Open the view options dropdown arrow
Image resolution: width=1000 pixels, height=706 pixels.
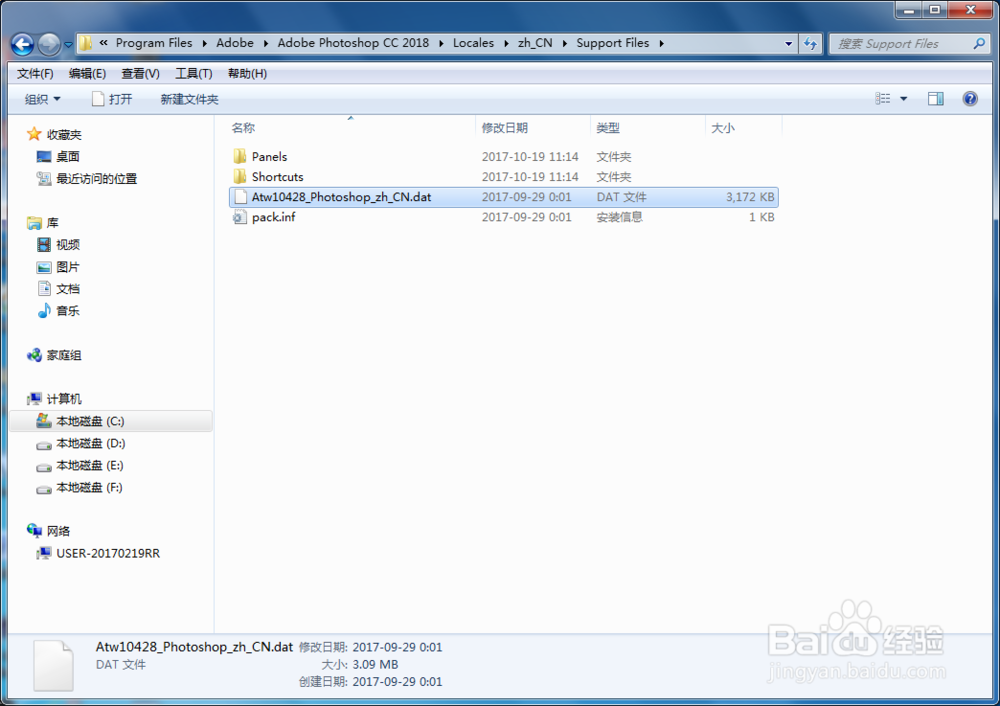[x=904, y=98]
